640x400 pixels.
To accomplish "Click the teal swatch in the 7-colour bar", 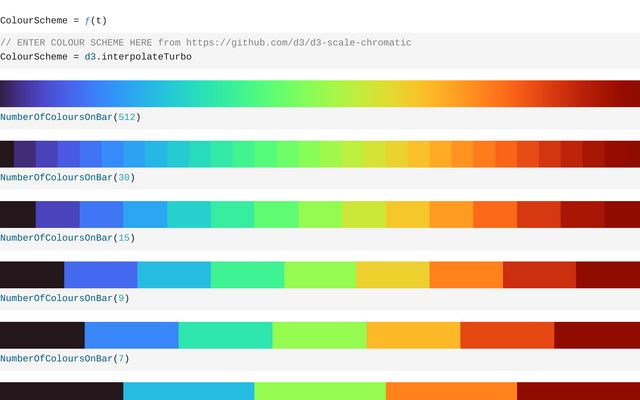I will tap(225, 336).
